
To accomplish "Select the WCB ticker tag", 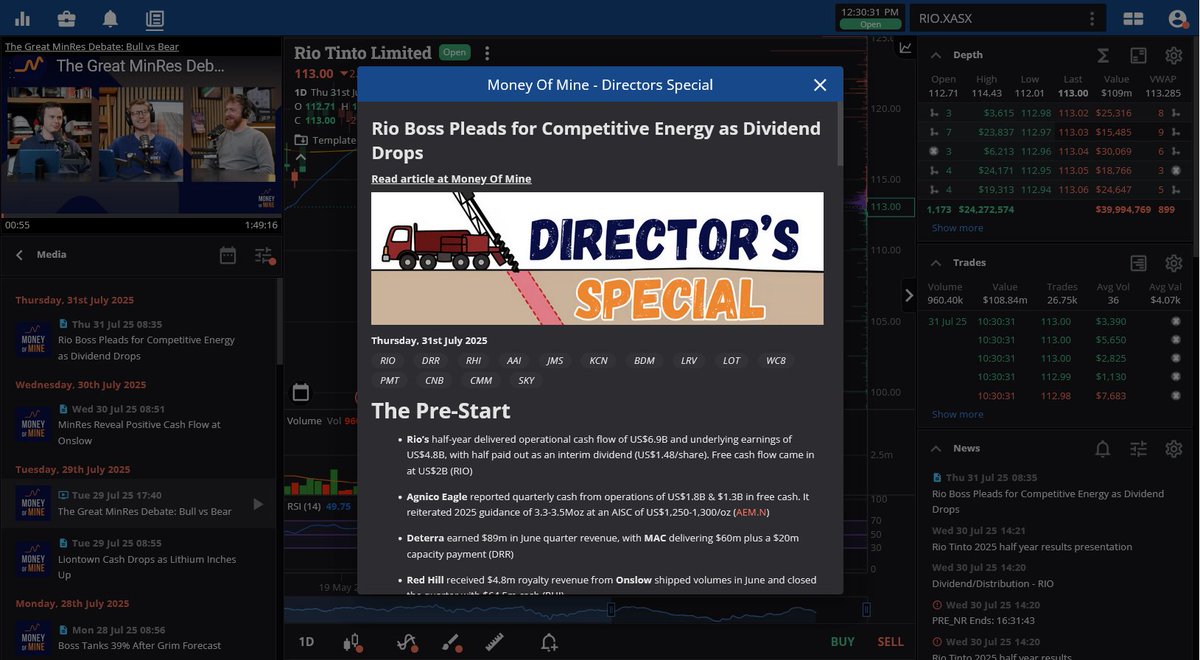I will click(776, 360).
